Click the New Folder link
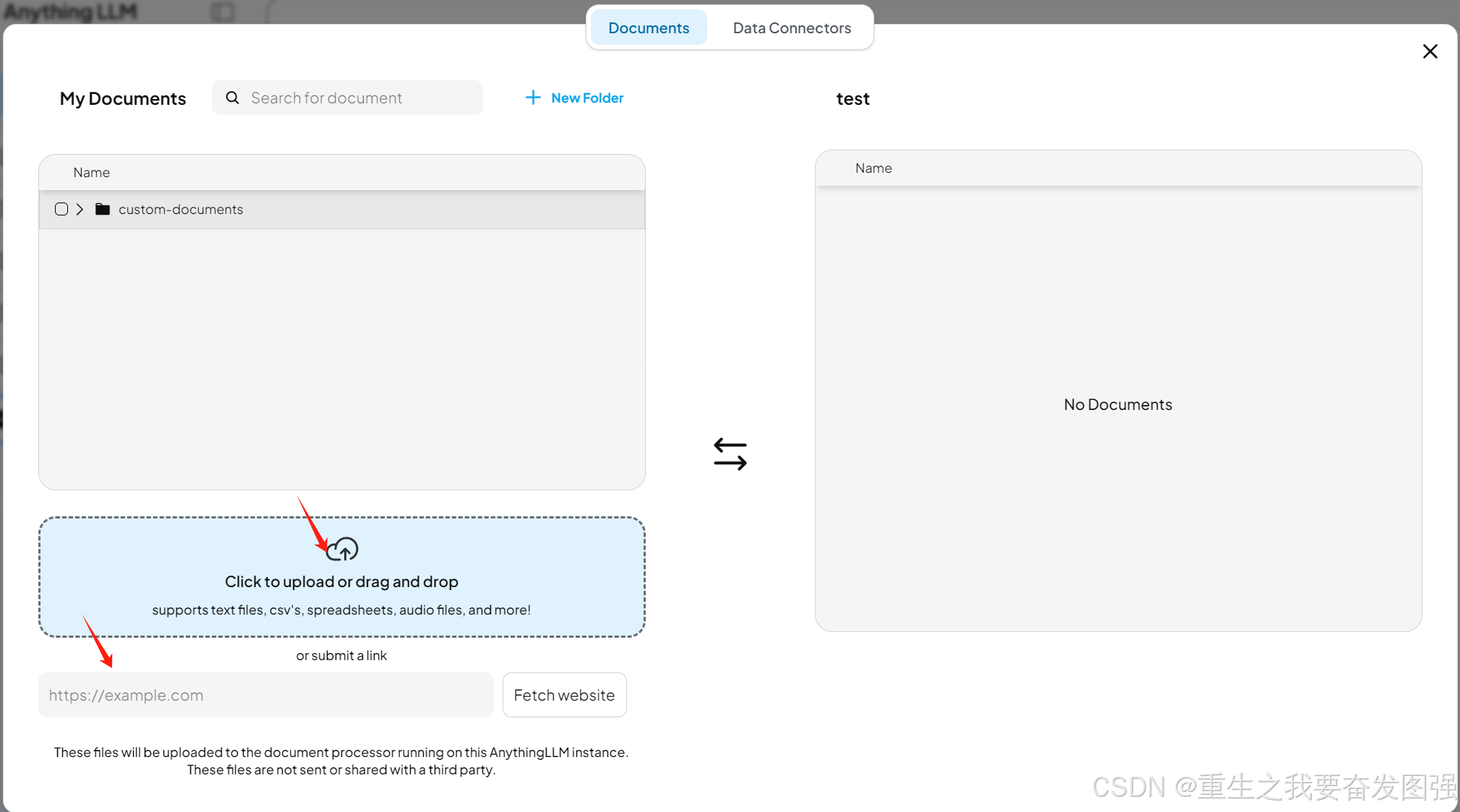This screenshot has height=812, width=1460. coord(587,98)
